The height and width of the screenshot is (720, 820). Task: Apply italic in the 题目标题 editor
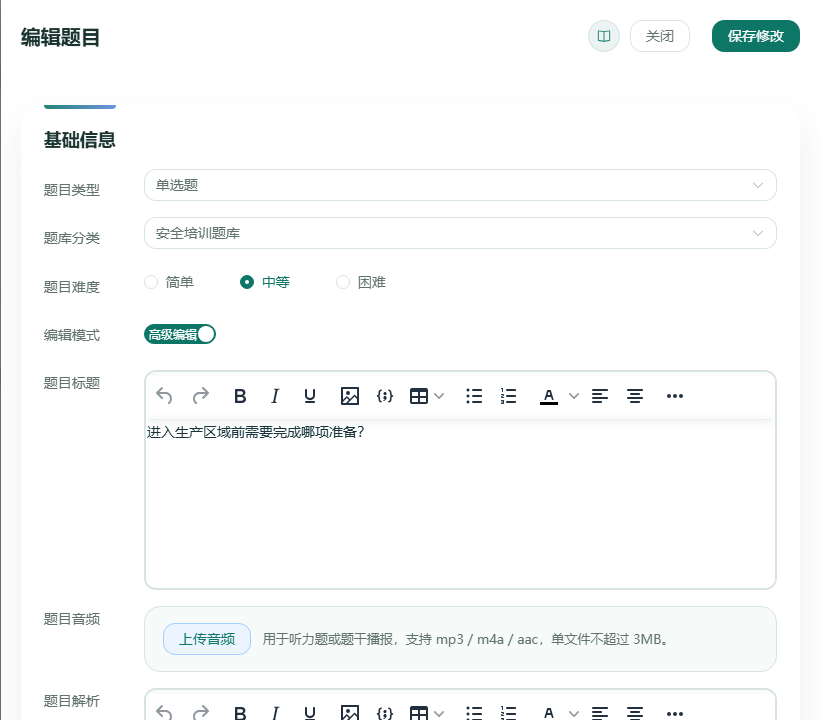pos(275,396)
